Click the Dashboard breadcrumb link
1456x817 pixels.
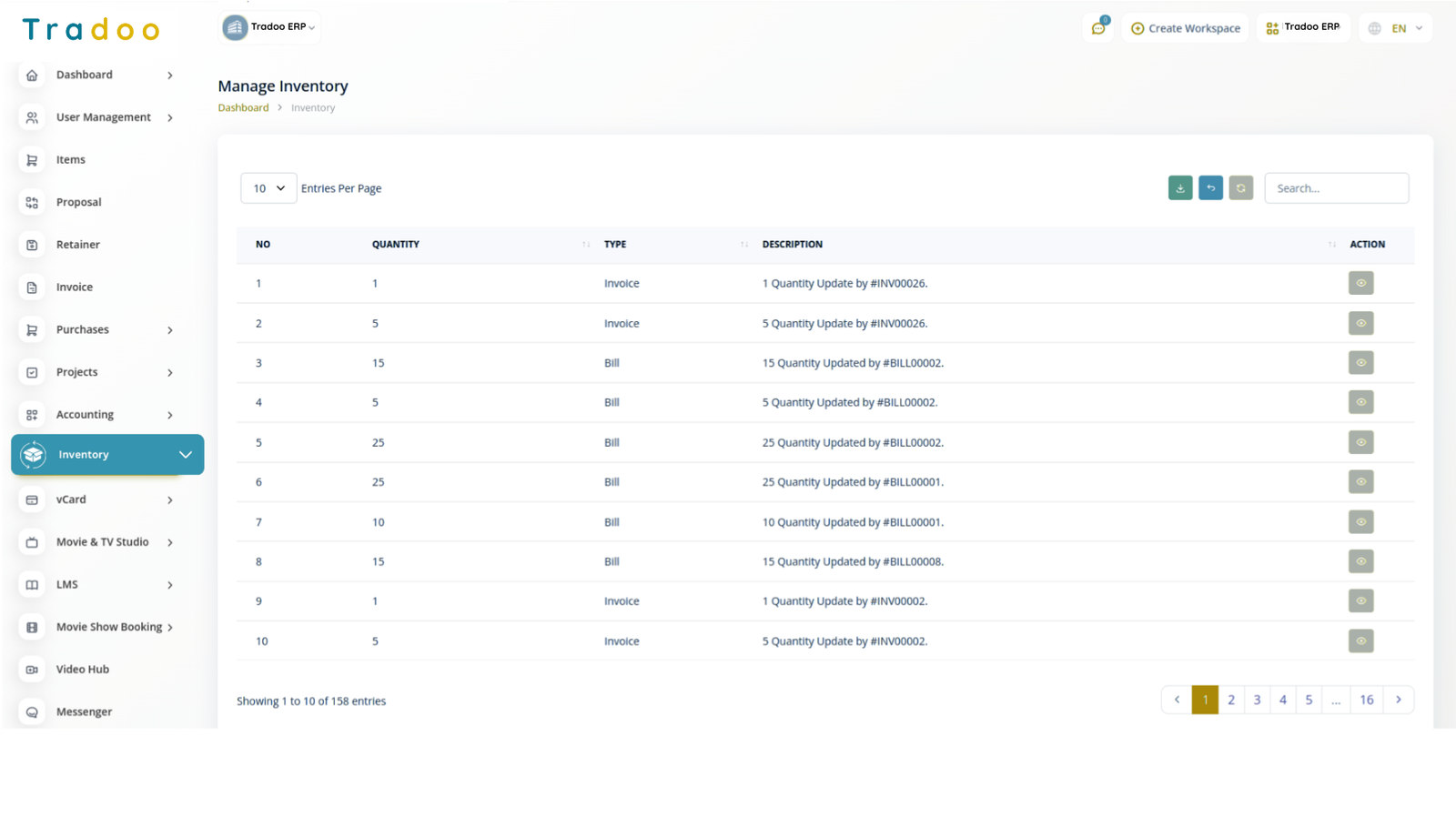point(243,107)
